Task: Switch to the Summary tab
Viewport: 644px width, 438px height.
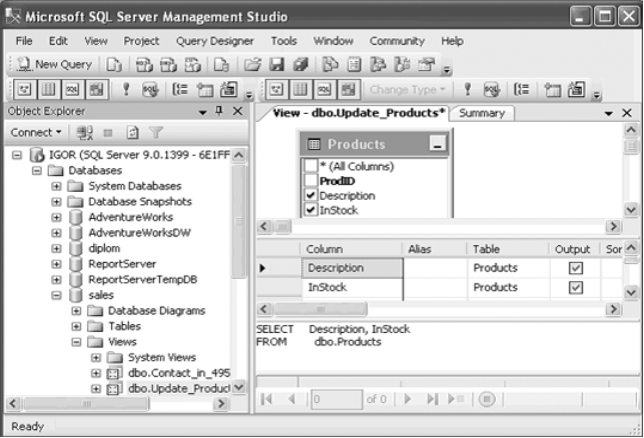Action: coord(482,113)
